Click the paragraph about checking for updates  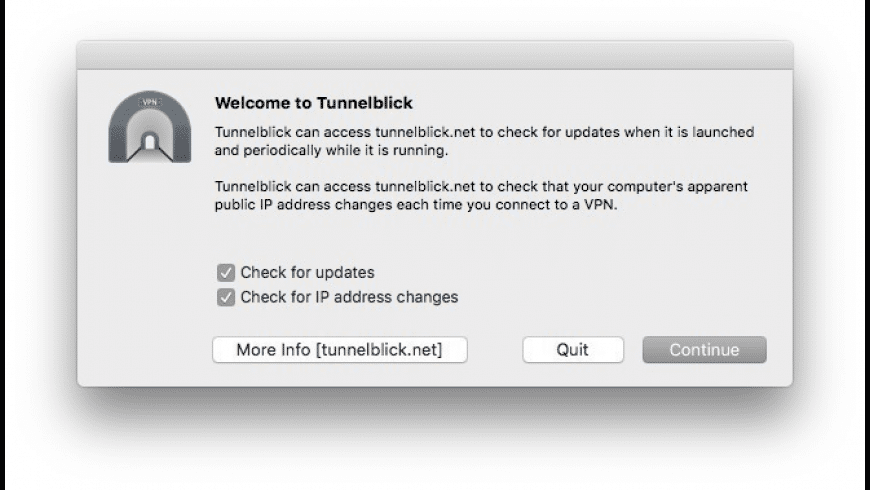coord(484,141)
